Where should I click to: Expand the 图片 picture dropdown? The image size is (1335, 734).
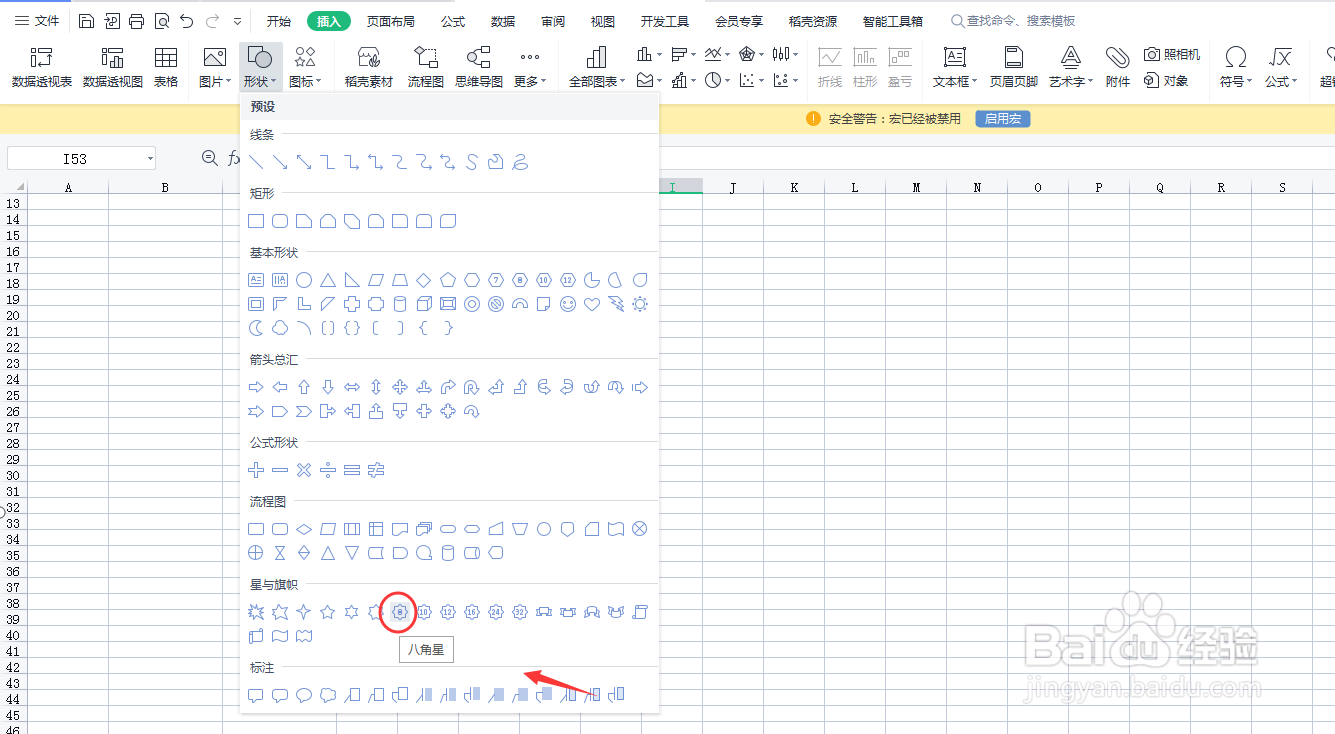215,82
